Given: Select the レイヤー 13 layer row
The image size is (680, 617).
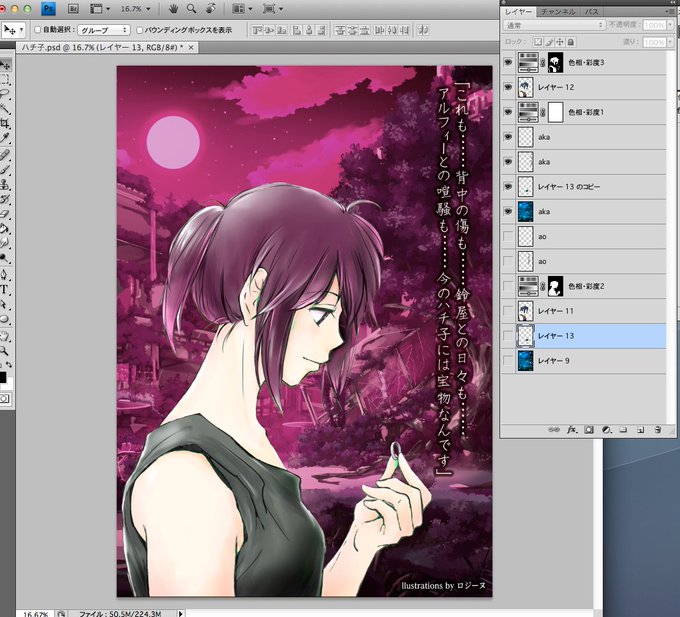Looking at the screenshot, I should (583, 336).
